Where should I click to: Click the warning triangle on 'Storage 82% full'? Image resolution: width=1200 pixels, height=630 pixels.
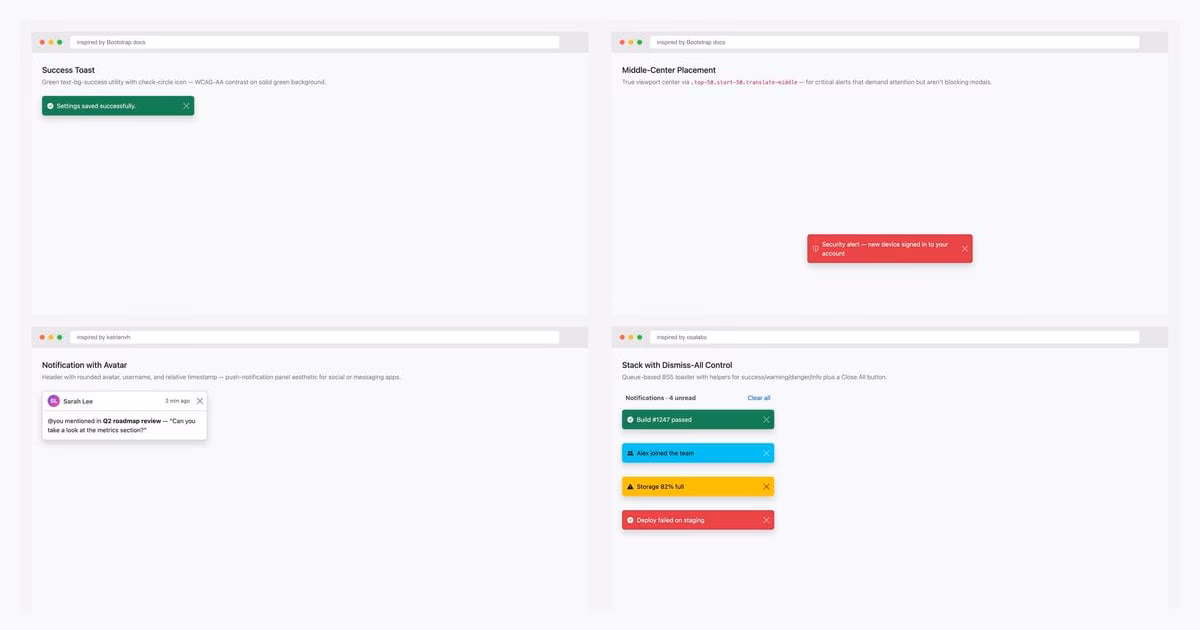click(630, 487)
